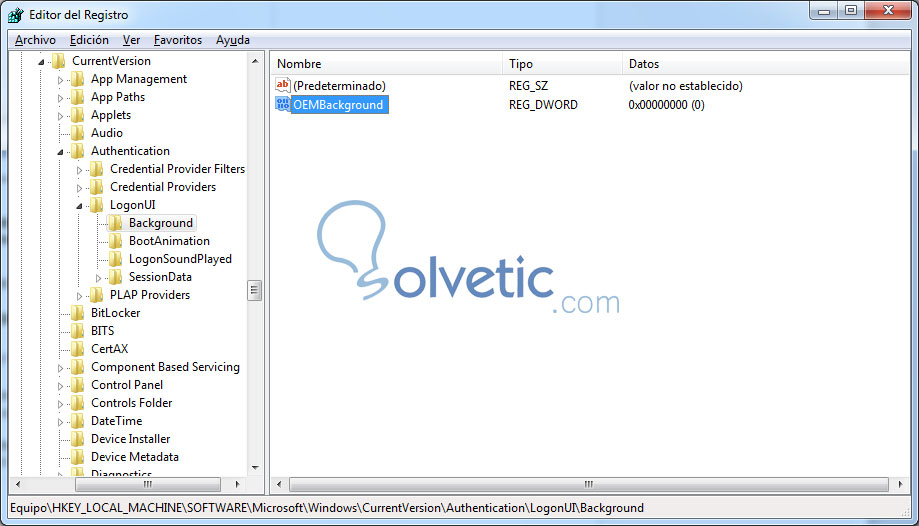The image size is (919, 526).
Task: Sort values by Tipo column header
Action: pyautogui.click(x=562, y=63)
